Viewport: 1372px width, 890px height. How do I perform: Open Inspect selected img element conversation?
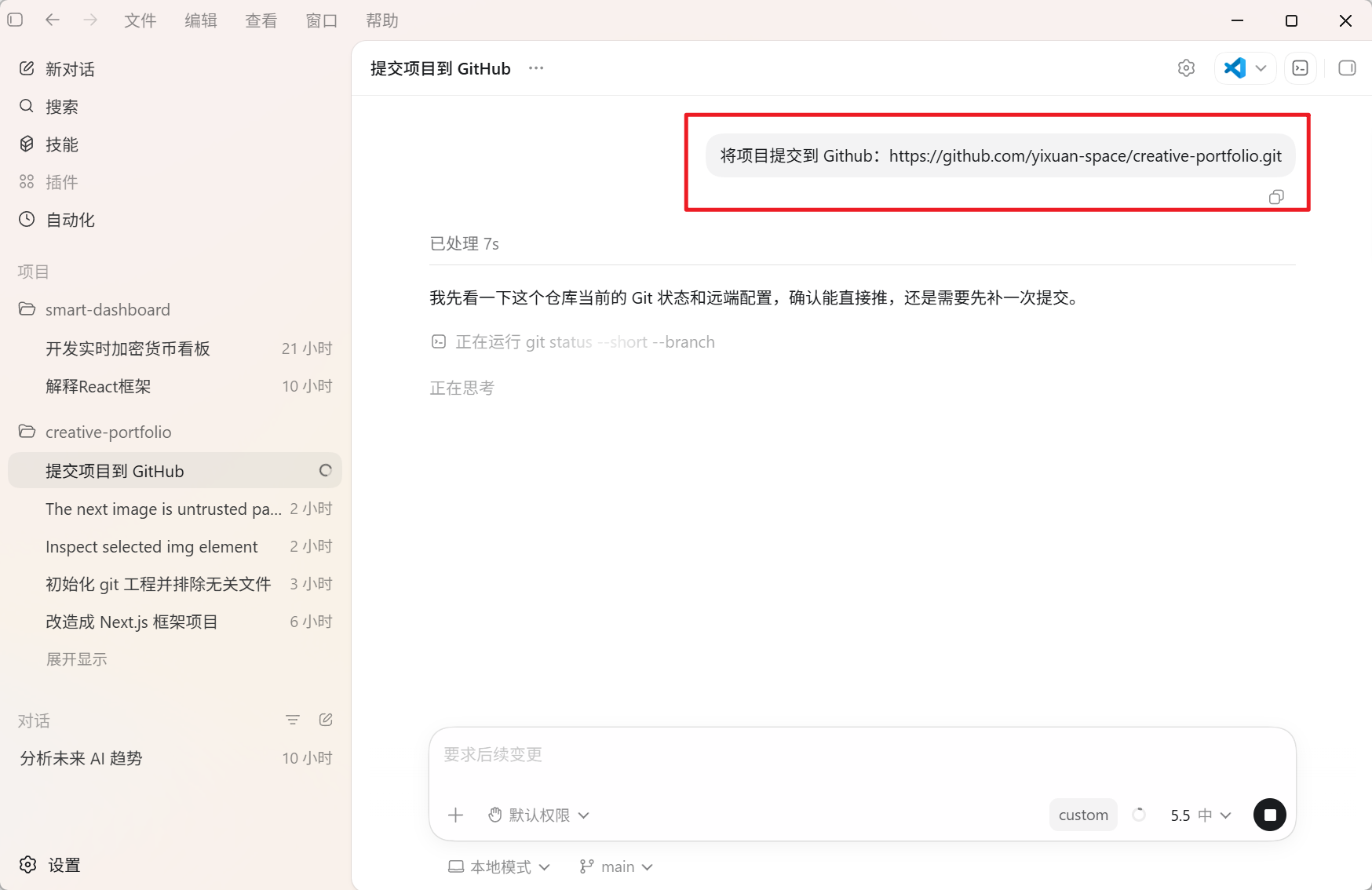click(x=175, y=546)
